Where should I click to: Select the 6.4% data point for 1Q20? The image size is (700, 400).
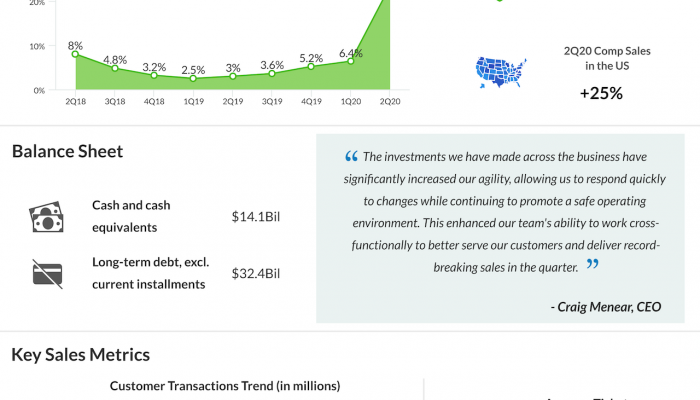[350, 61]
